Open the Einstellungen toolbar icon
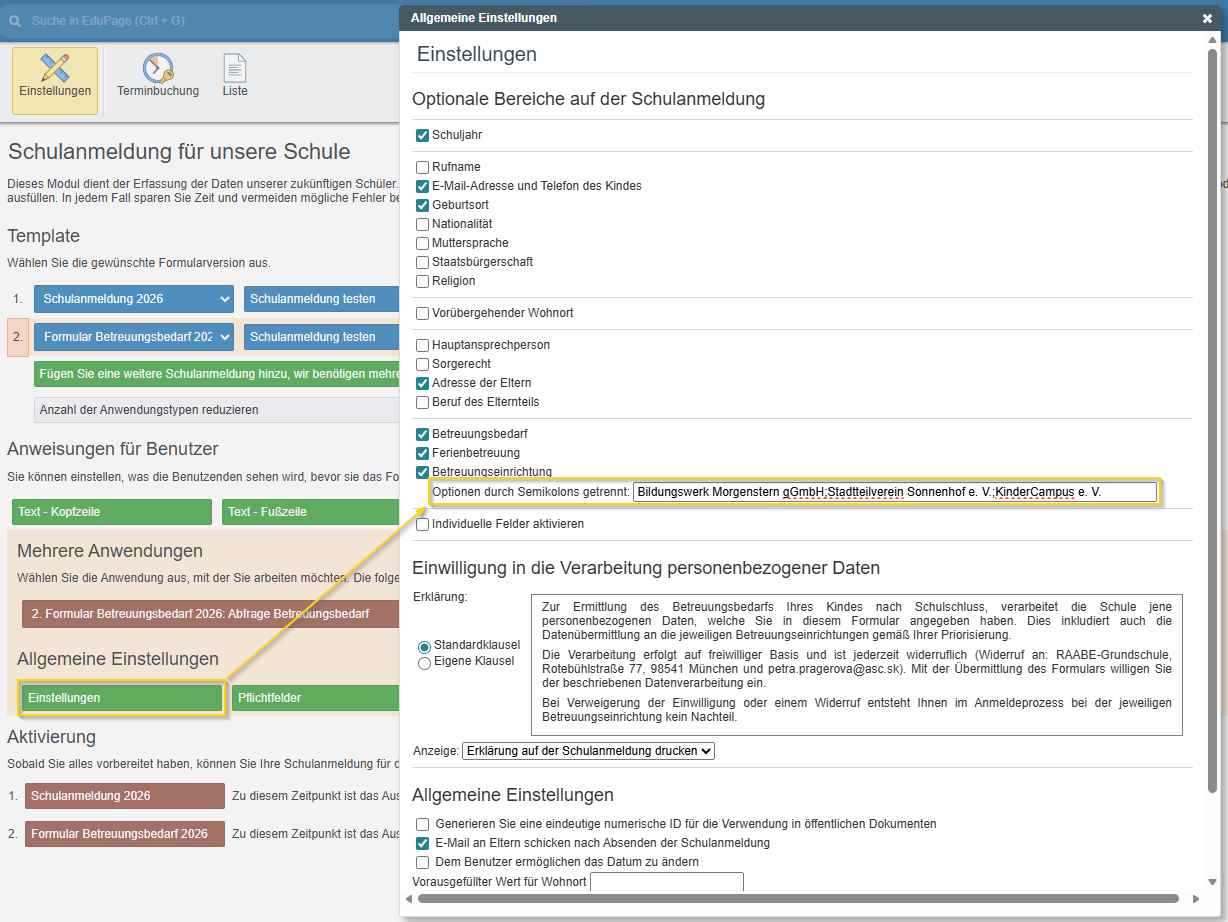This screenshot has width=1228, height=922. [x=55, y=69]
